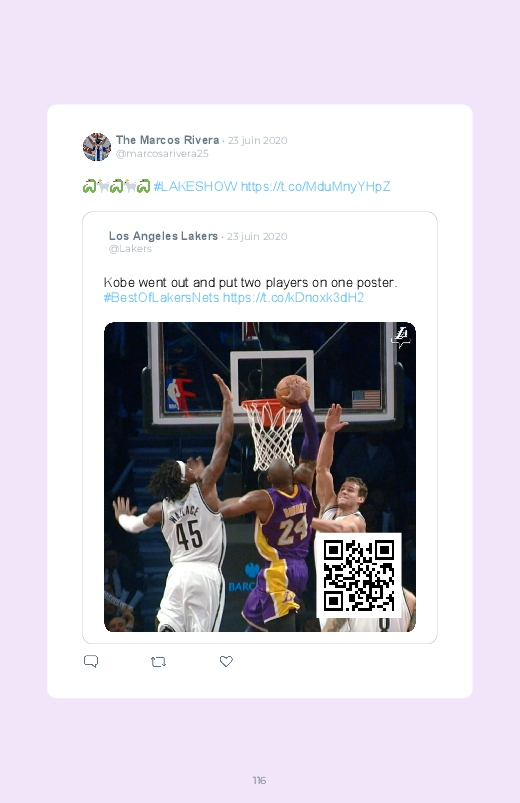Open the #BestOfLakersNets hashtag
The width and height of the screenshot is (520, 803).
(x=161, y=298)
